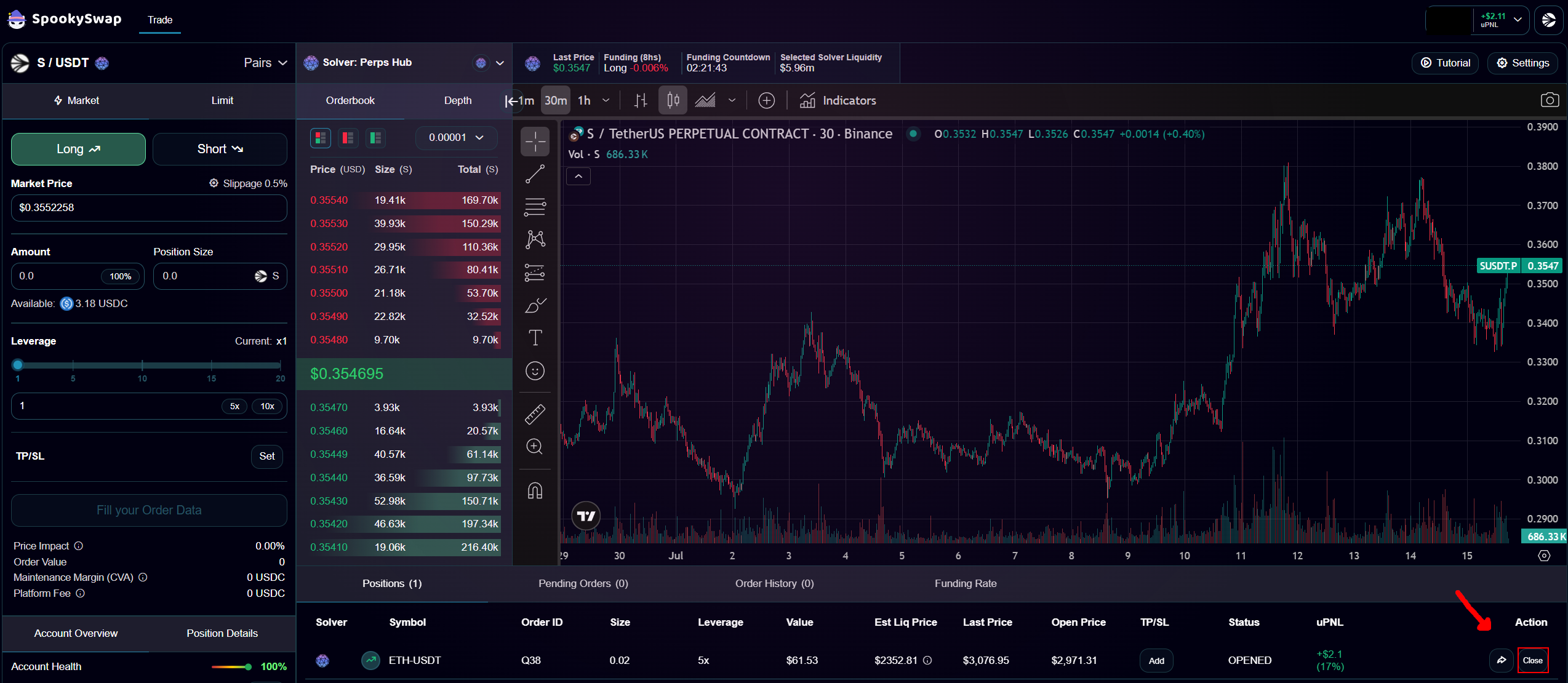Open the emoji sticker tool
The image size is (1568, 683).
(535, 371)
